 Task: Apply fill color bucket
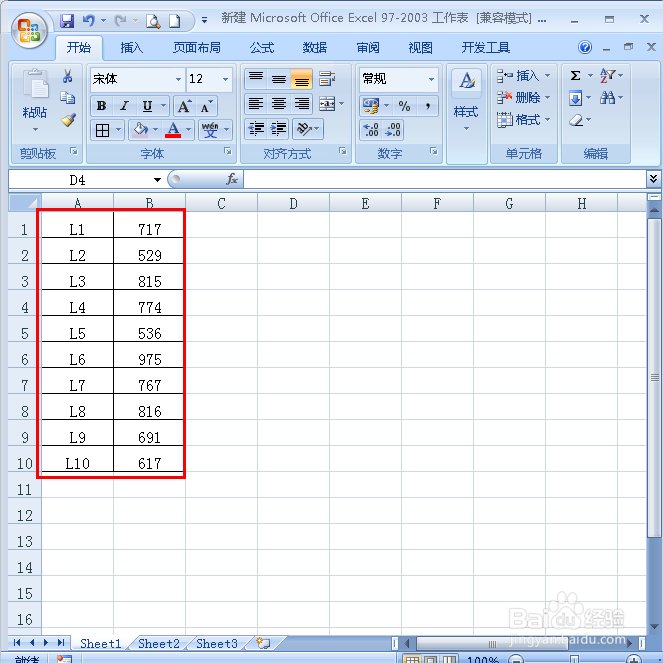pyautogui.click(x=140, y=130)
